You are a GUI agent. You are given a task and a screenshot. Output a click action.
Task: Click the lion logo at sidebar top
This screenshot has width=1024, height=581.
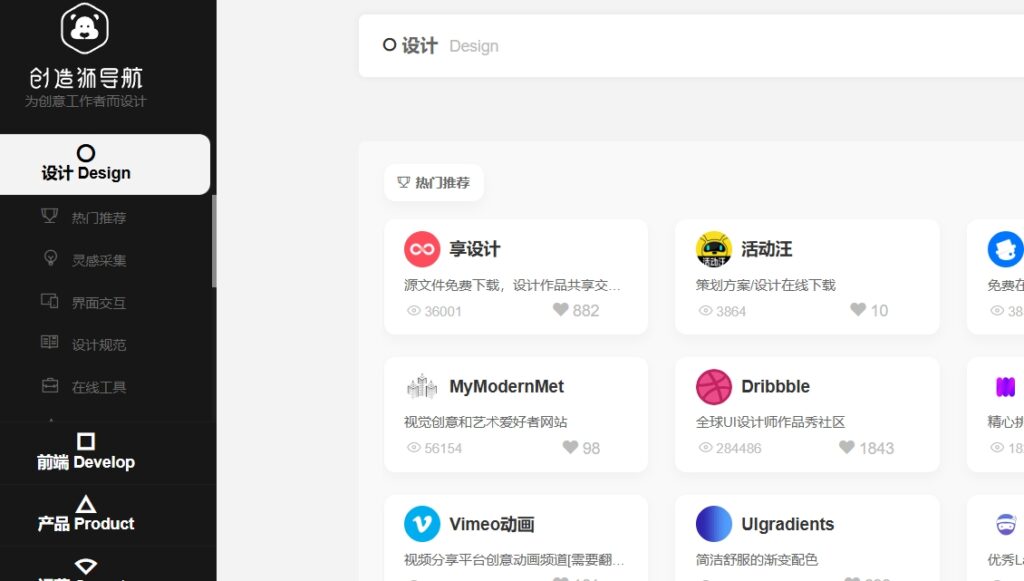(85, 29)
